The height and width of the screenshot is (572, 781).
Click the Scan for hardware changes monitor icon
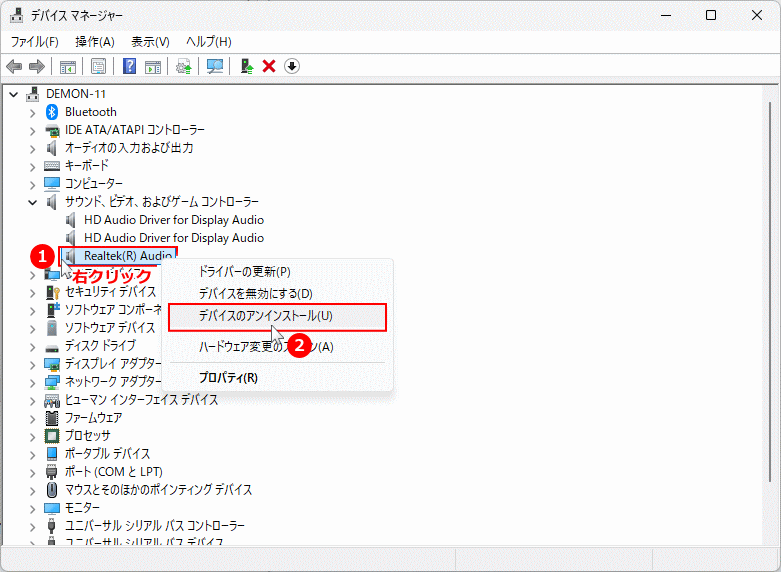[215, 66]
